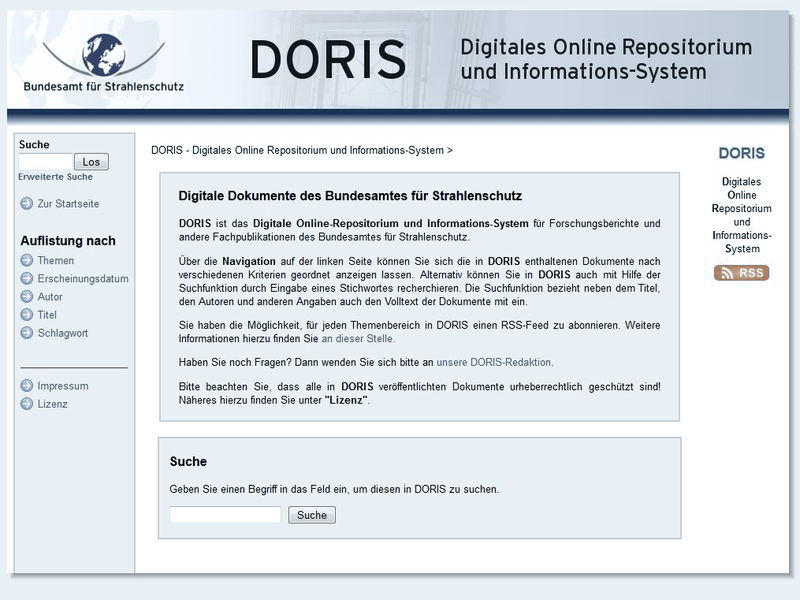Click the 'Auflistung nach' heading

pos(68,241)
